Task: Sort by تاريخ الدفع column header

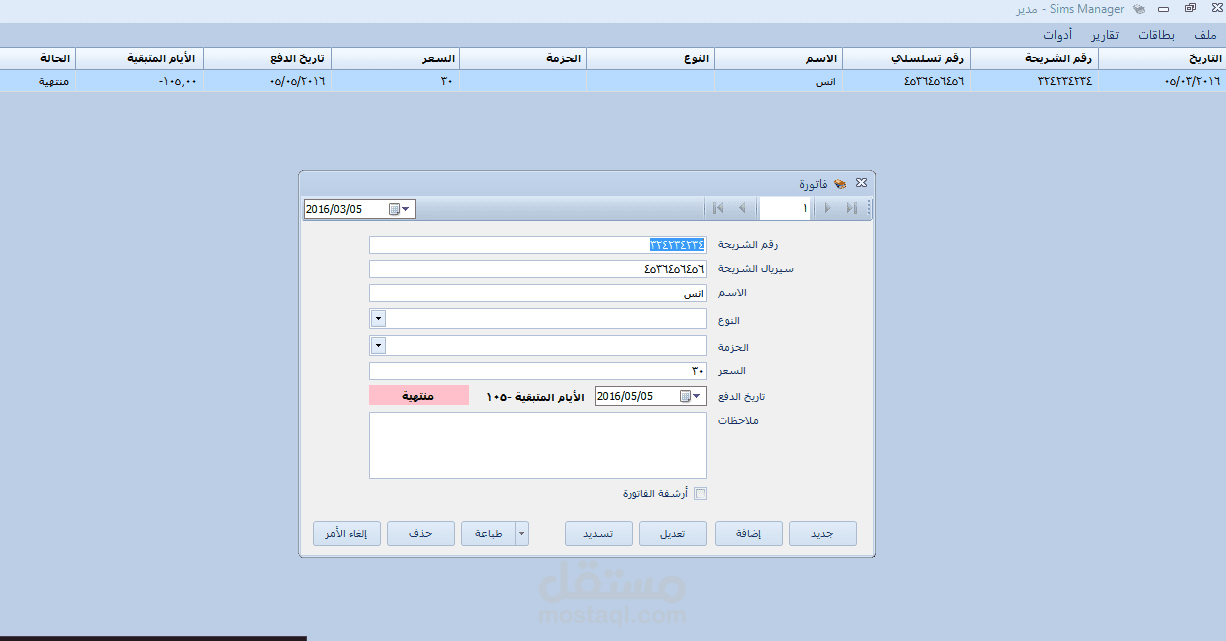Action: coord(267,58)
